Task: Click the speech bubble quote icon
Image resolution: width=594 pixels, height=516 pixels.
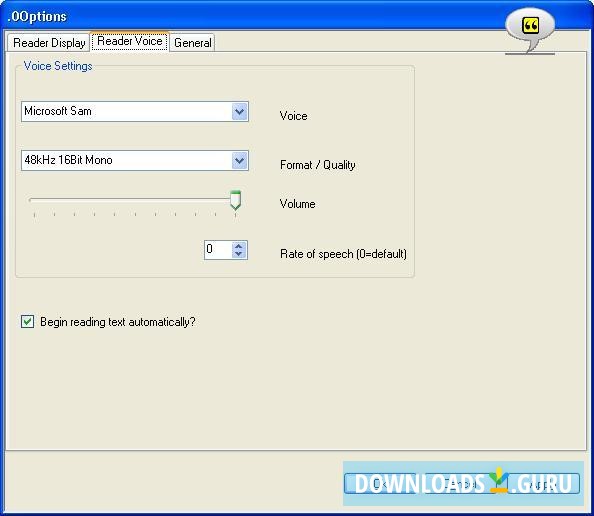Action: tap(530, 30)
